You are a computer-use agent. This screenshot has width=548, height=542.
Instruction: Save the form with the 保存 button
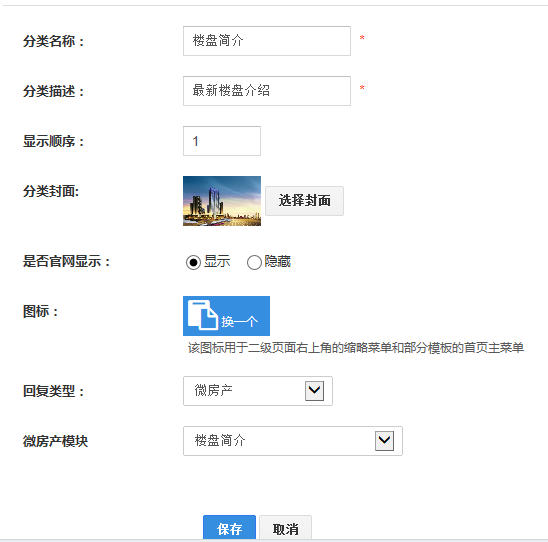point(229,528)
